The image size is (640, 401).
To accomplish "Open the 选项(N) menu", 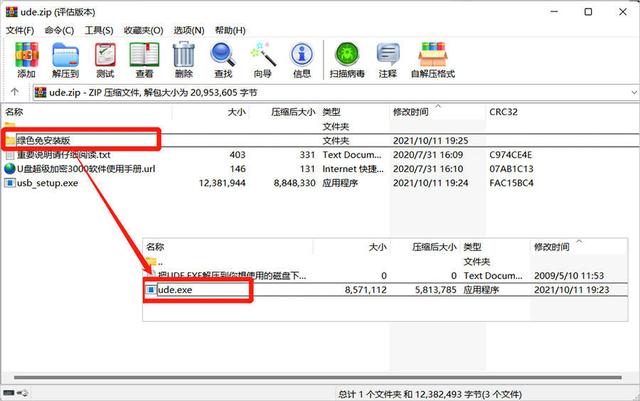I will pyautogui.click(x=189, y=31).
